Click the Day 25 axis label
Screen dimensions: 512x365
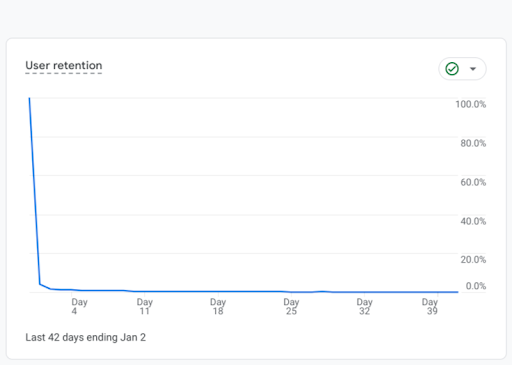[291, 306]
